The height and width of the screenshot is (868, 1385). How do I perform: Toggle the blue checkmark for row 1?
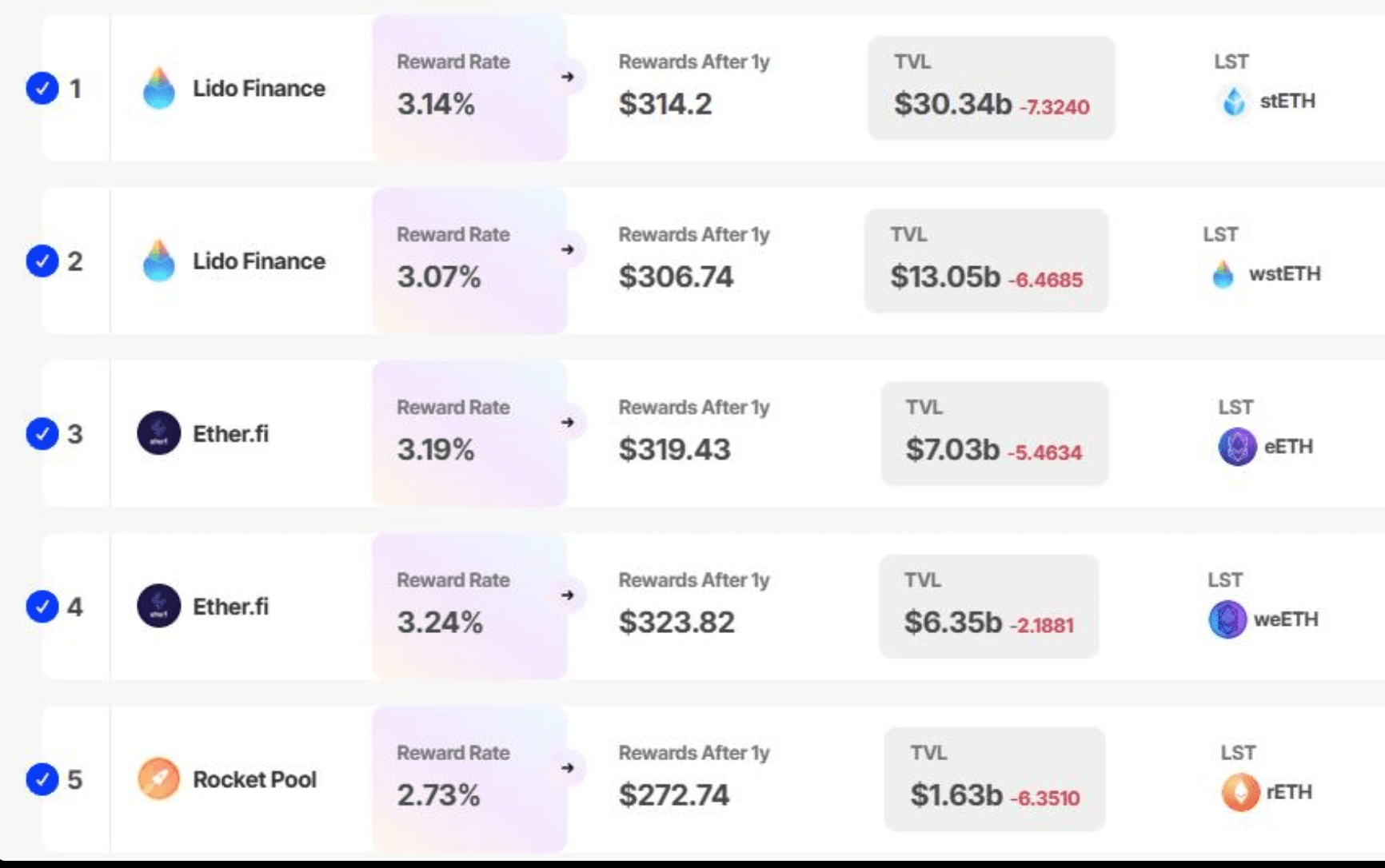(x=42, y=88)
